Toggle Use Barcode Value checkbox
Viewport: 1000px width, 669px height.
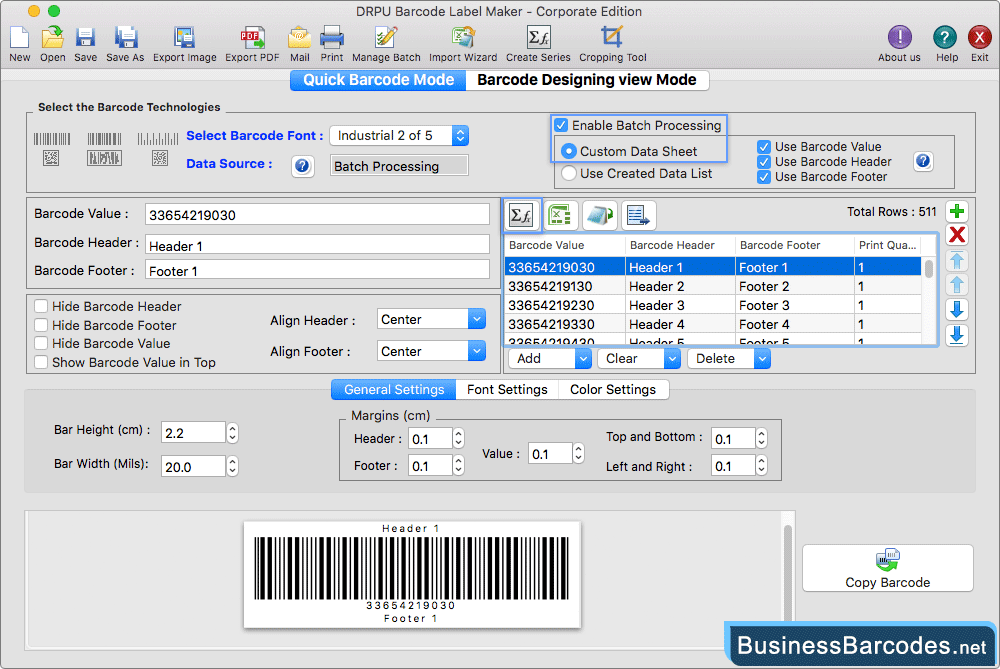pos(763,147)
